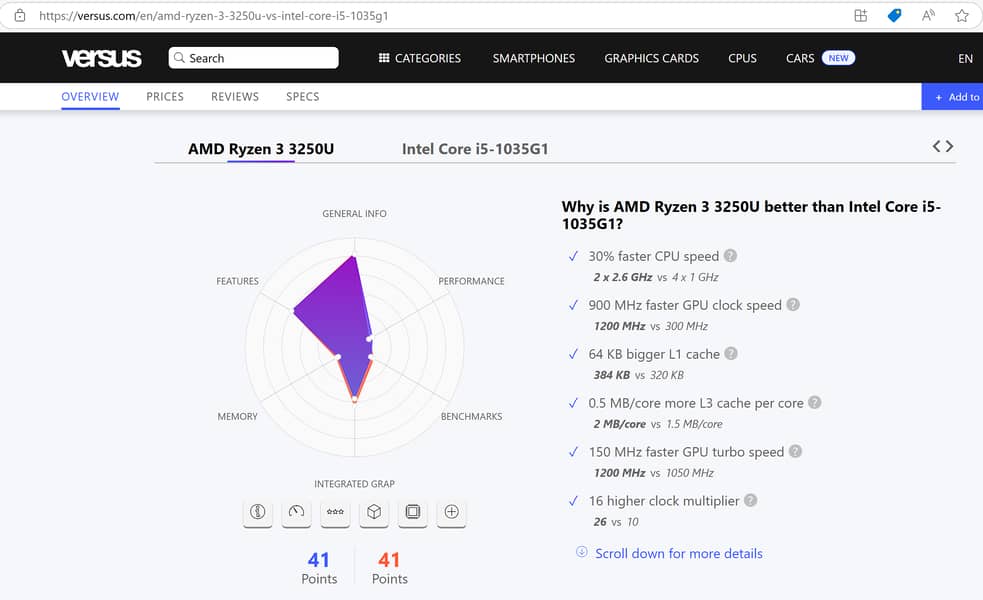Select the Intel Core i5-1035G1 tab
The height and width of the screenshot is (600, 983).
(x=475, y=149)
